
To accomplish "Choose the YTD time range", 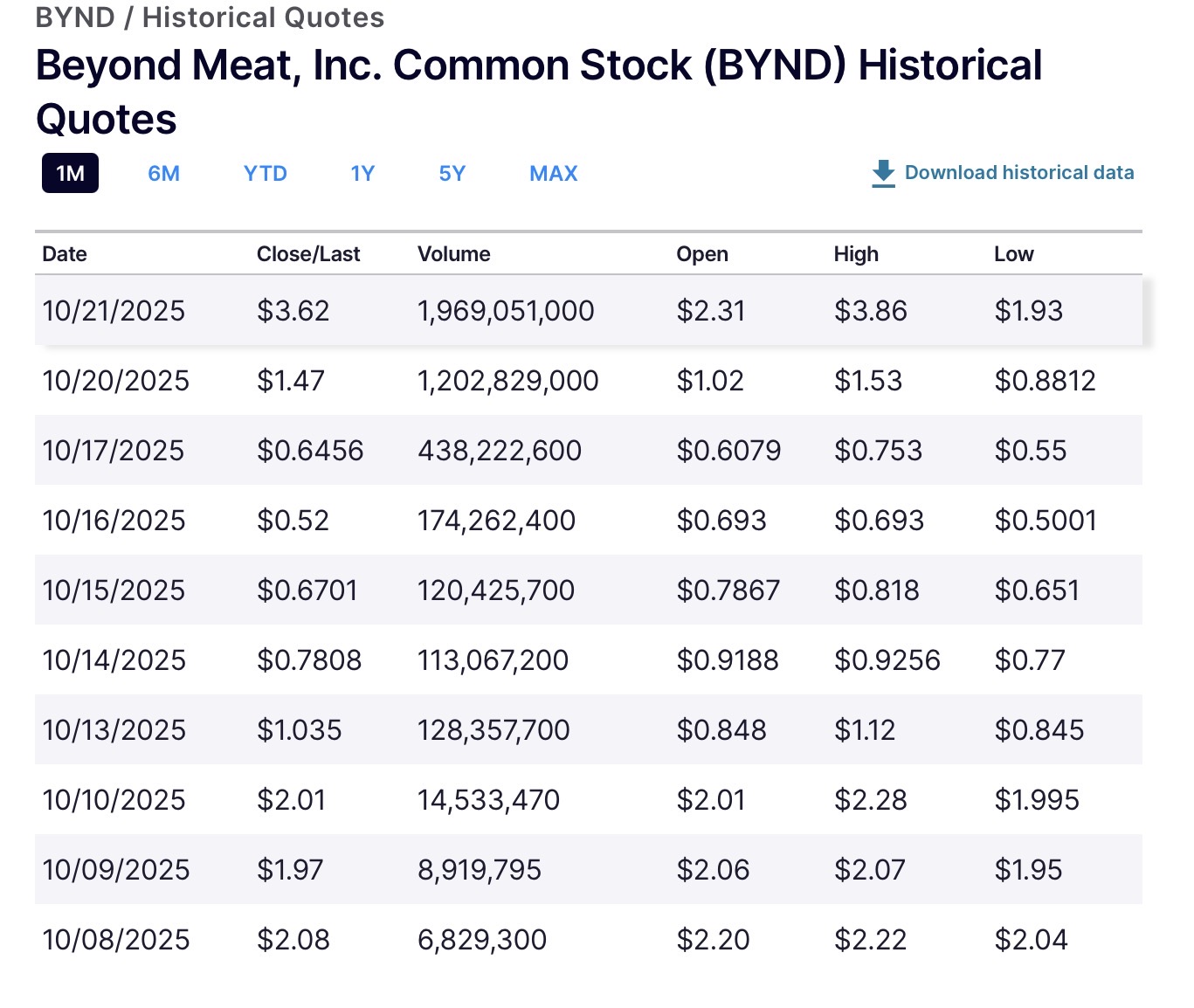I will (265, 173).
